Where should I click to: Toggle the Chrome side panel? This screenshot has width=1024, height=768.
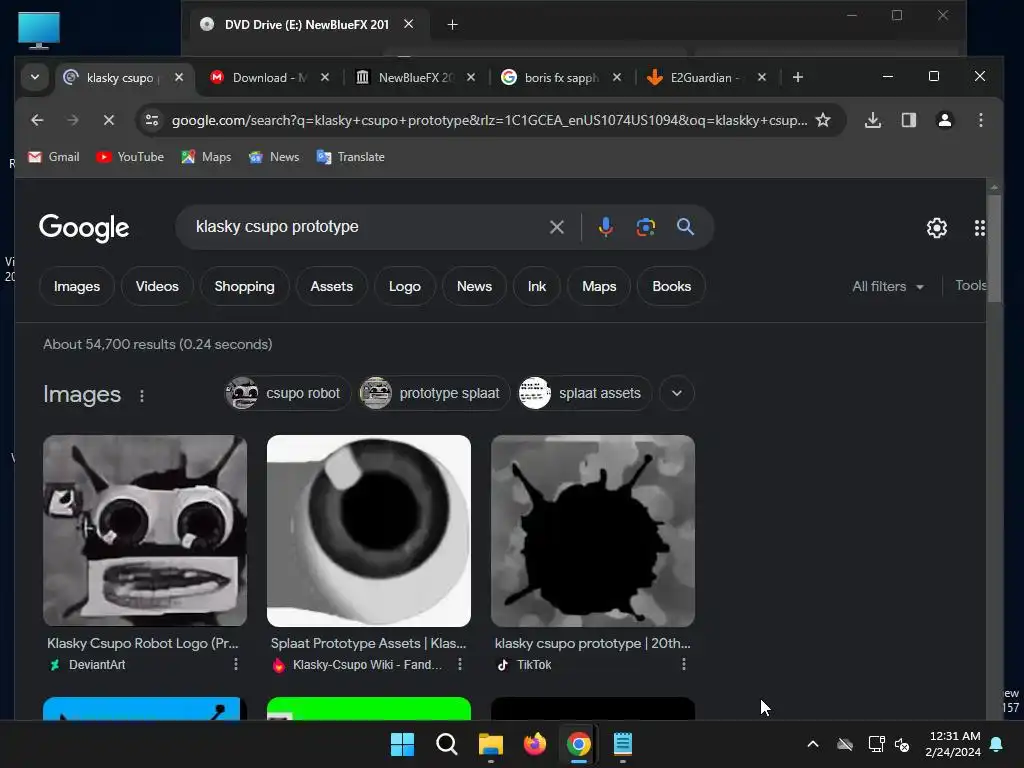pos(908,120)
